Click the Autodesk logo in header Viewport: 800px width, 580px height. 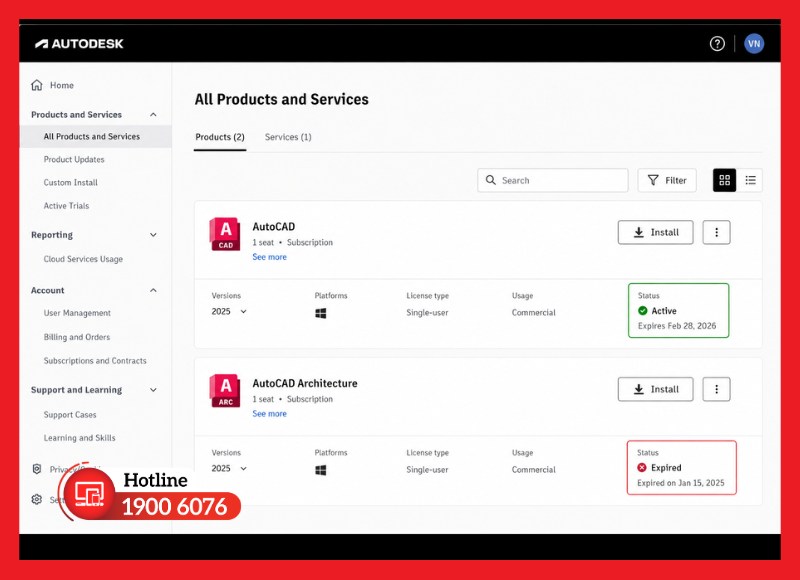click(x=79, y=44)
